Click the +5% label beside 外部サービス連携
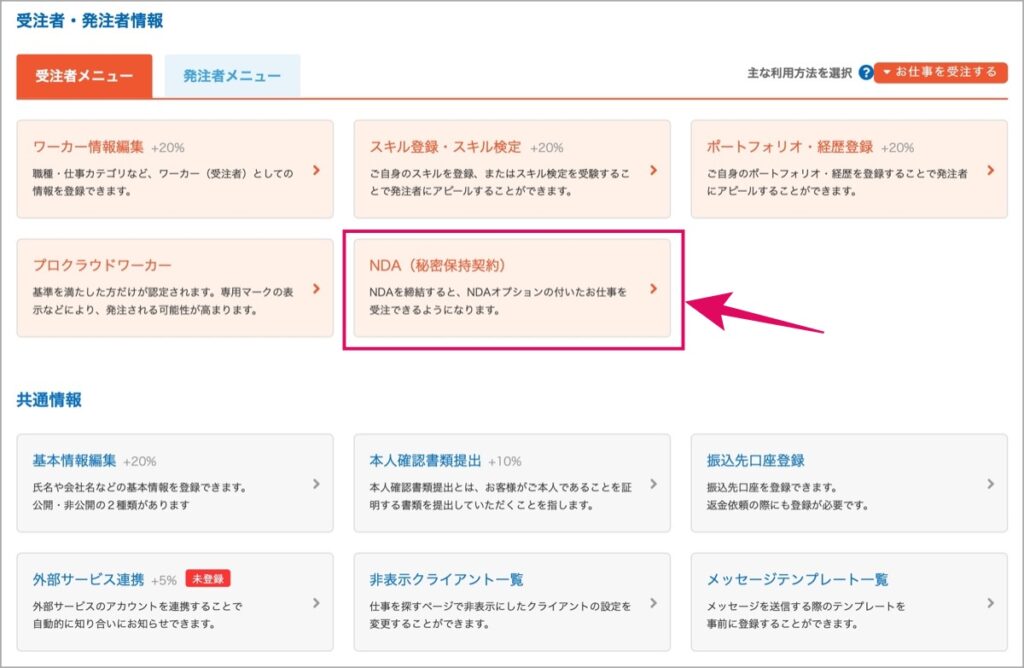 (x=164, y=581)
